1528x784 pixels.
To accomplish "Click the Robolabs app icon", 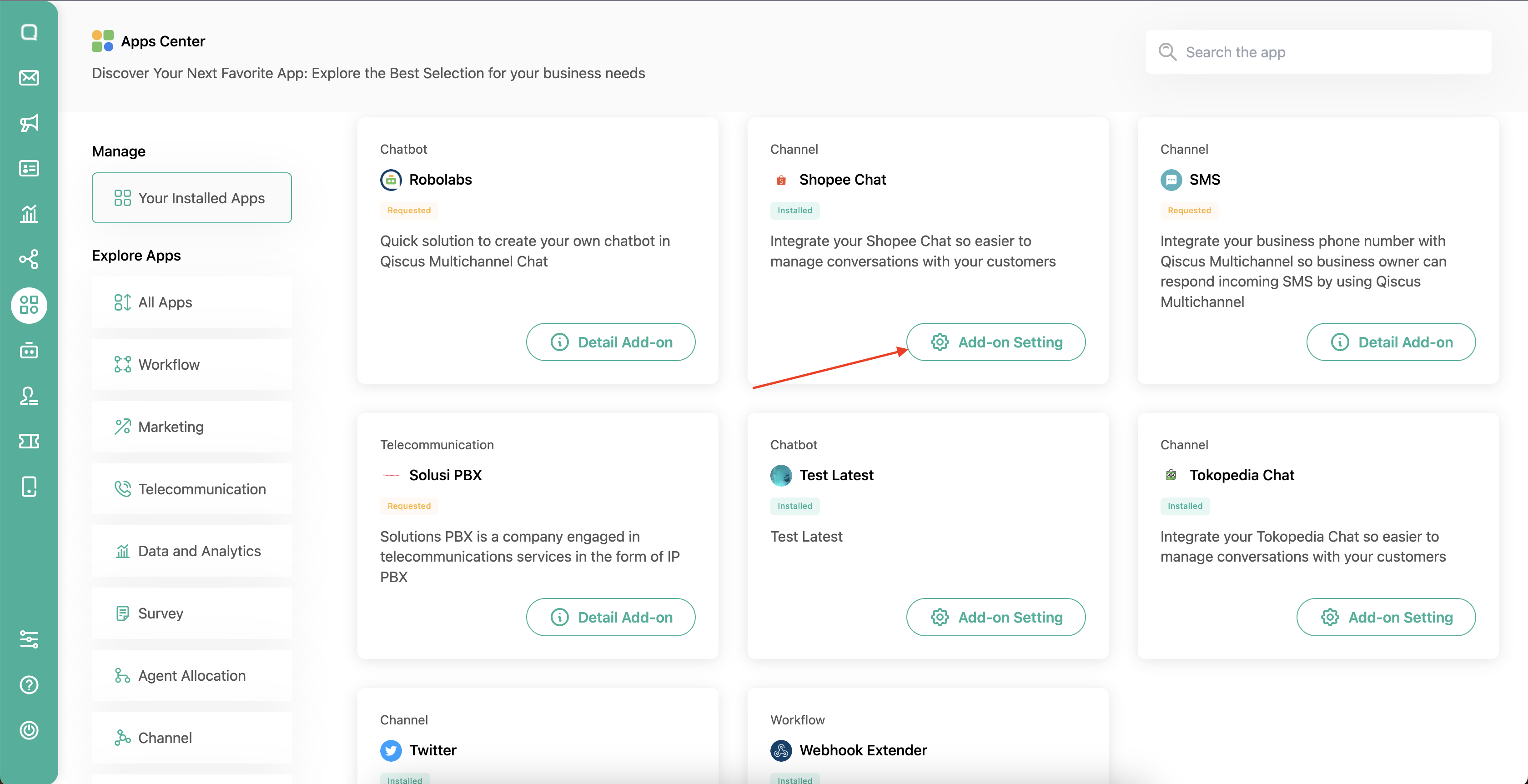I will point(391,180).
